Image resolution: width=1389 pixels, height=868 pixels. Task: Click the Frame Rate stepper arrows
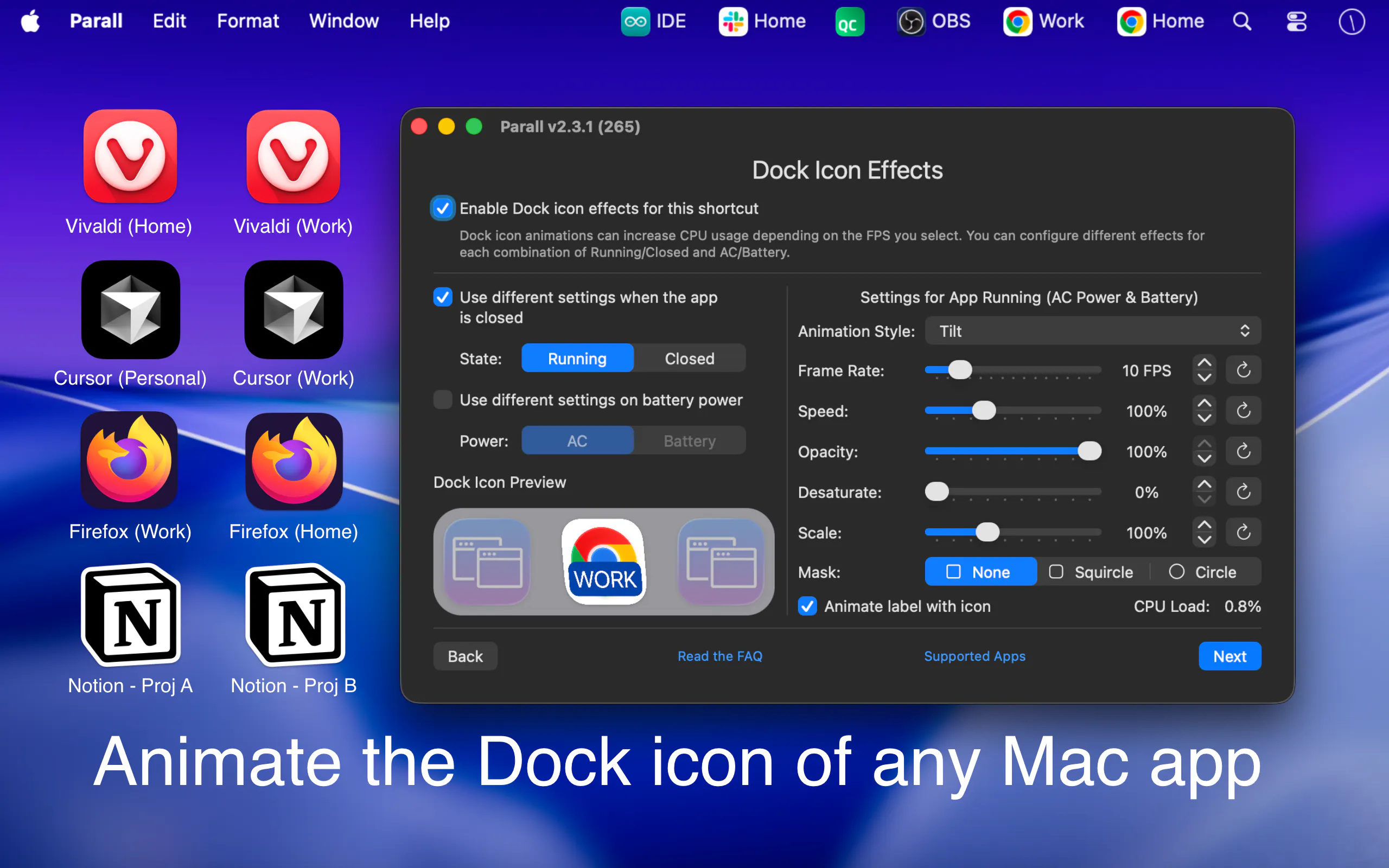1204,371
